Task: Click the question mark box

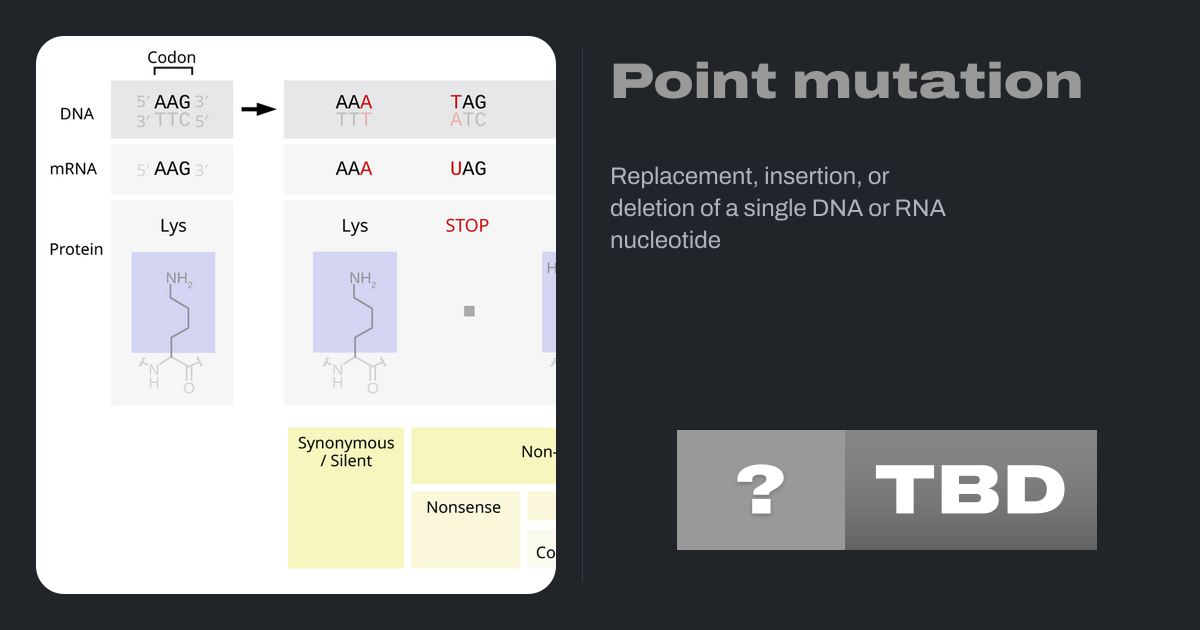Action: (x=761, y=490)
